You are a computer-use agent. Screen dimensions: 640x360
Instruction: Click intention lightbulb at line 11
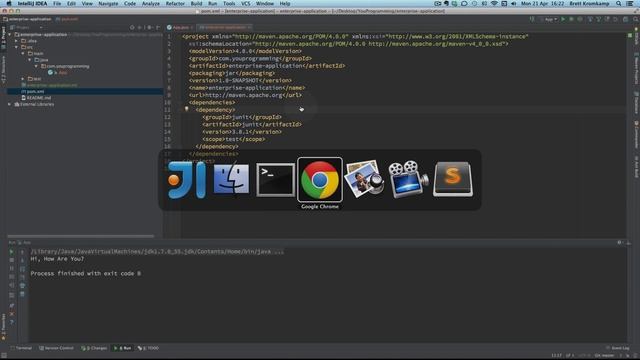pos(187,109)
